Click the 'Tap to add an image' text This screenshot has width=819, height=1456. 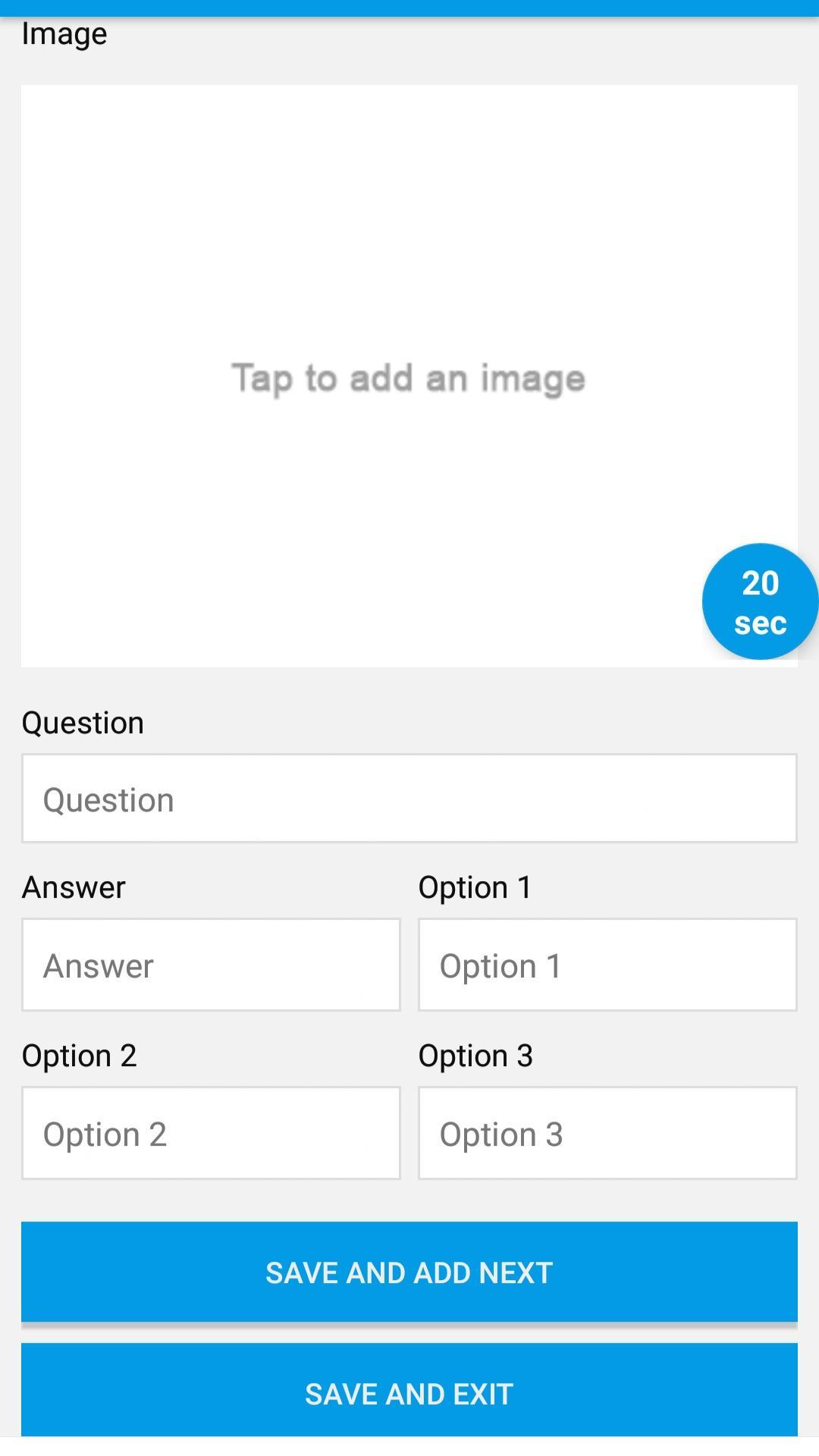click(x=408, y=378)
